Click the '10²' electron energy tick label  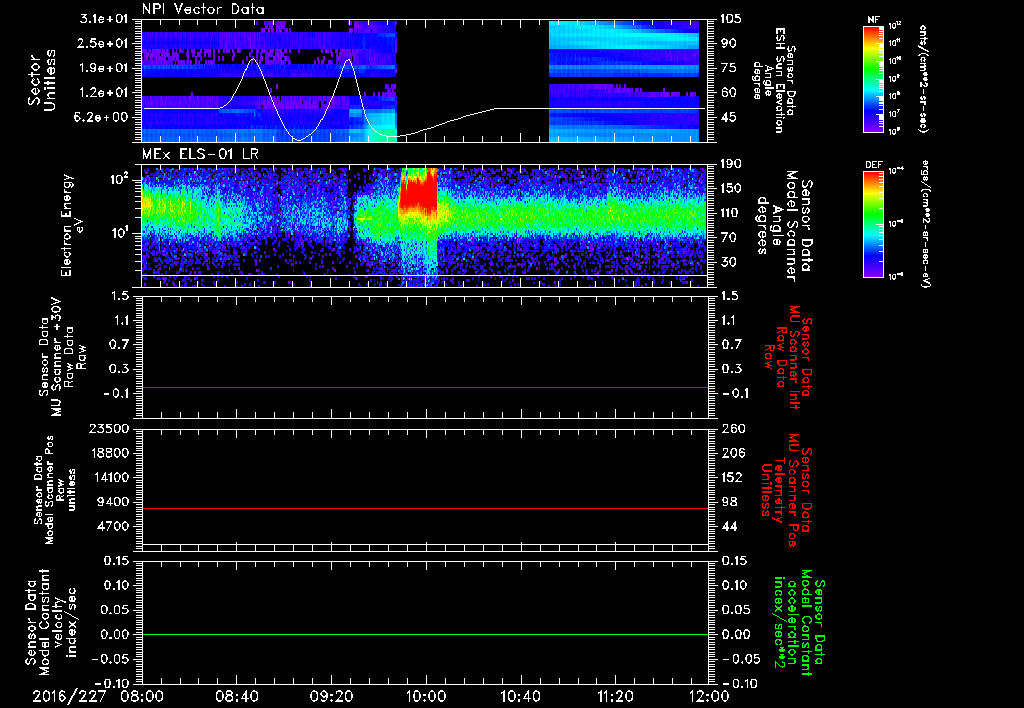[120, 180]
